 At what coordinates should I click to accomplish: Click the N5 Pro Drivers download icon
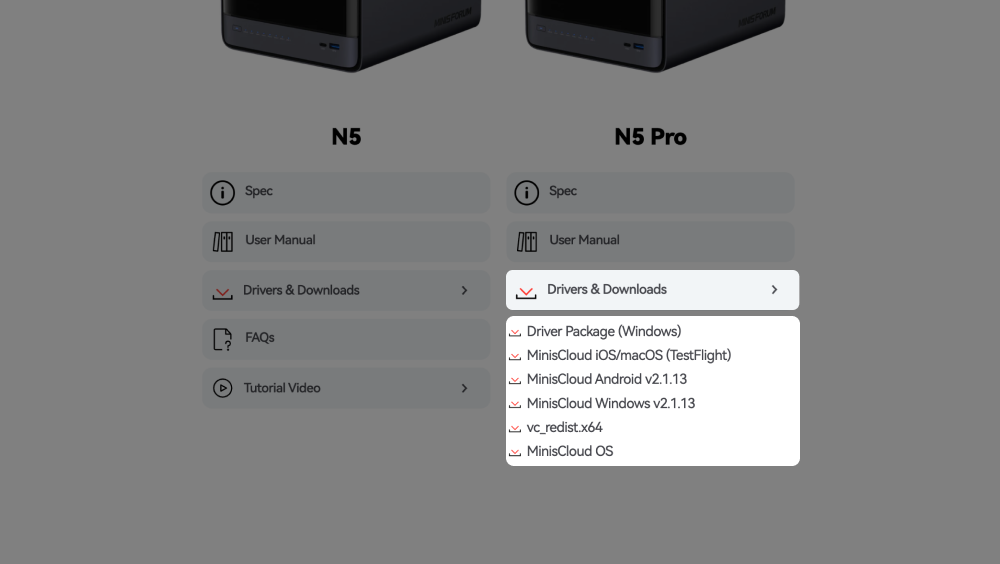click(x=525, y=291)
